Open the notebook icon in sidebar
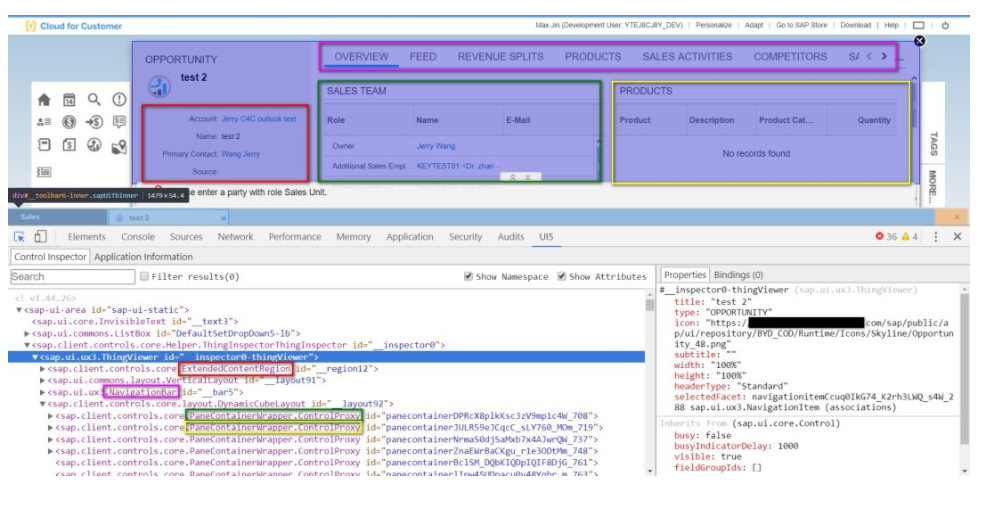 (x=44, y=145)
